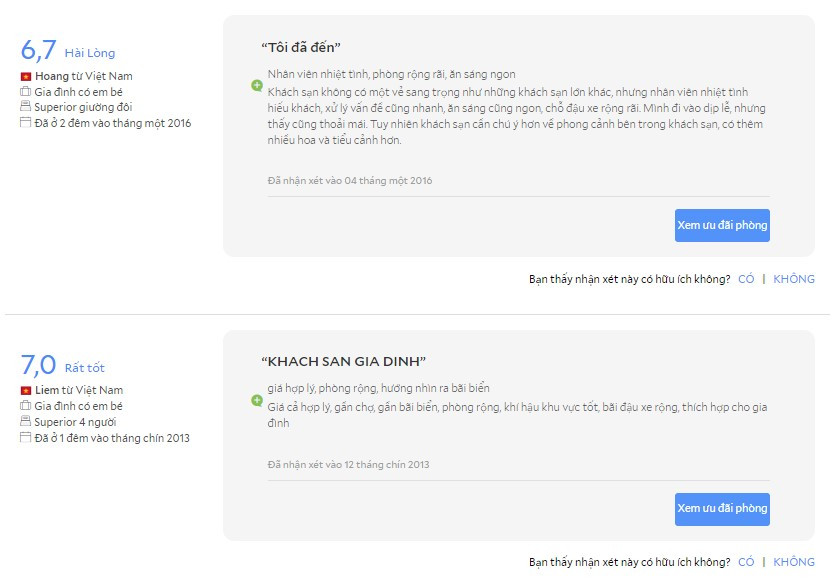Click the family icon in Hoang's review details

click(x=26, y=91)
